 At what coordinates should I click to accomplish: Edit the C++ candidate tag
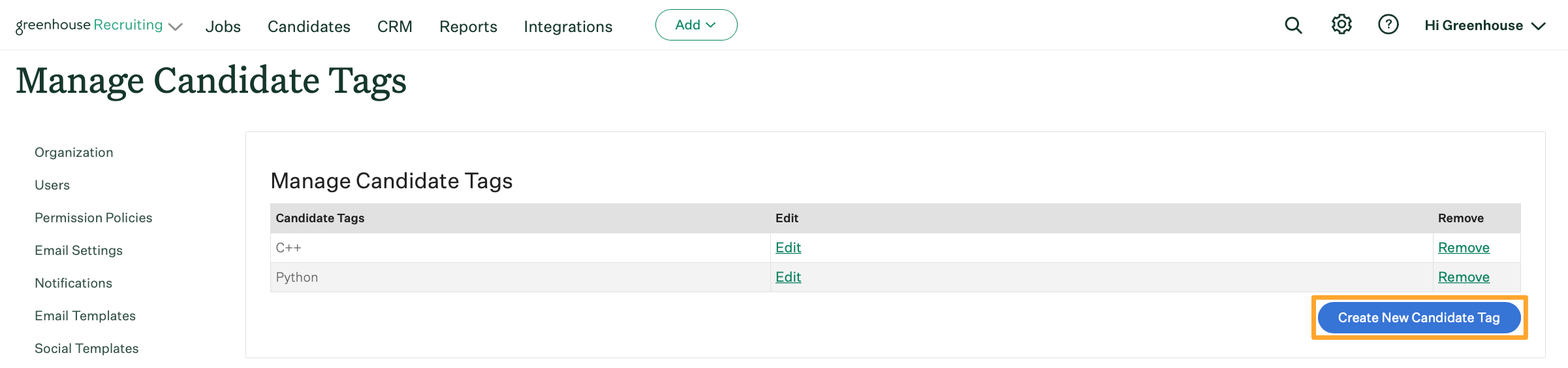click(x=788, y=248)
